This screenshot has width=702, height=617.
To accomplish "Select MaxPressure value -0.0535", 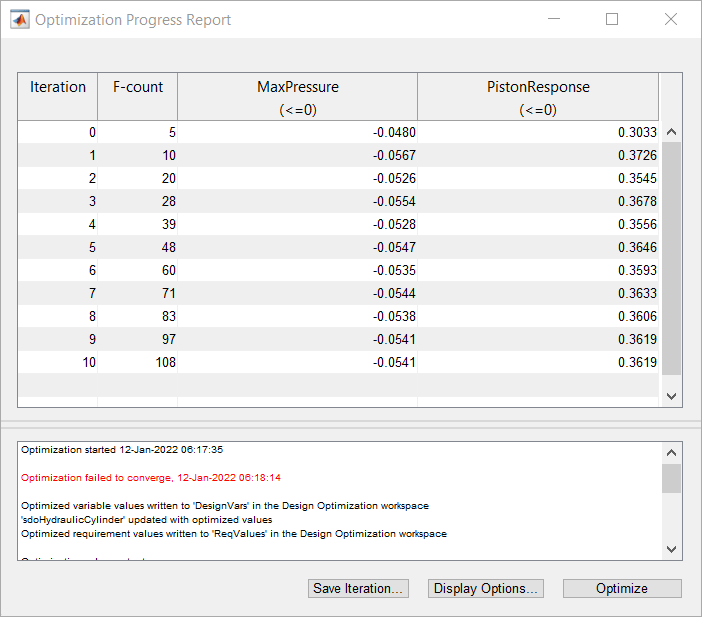I will (298, 270).
